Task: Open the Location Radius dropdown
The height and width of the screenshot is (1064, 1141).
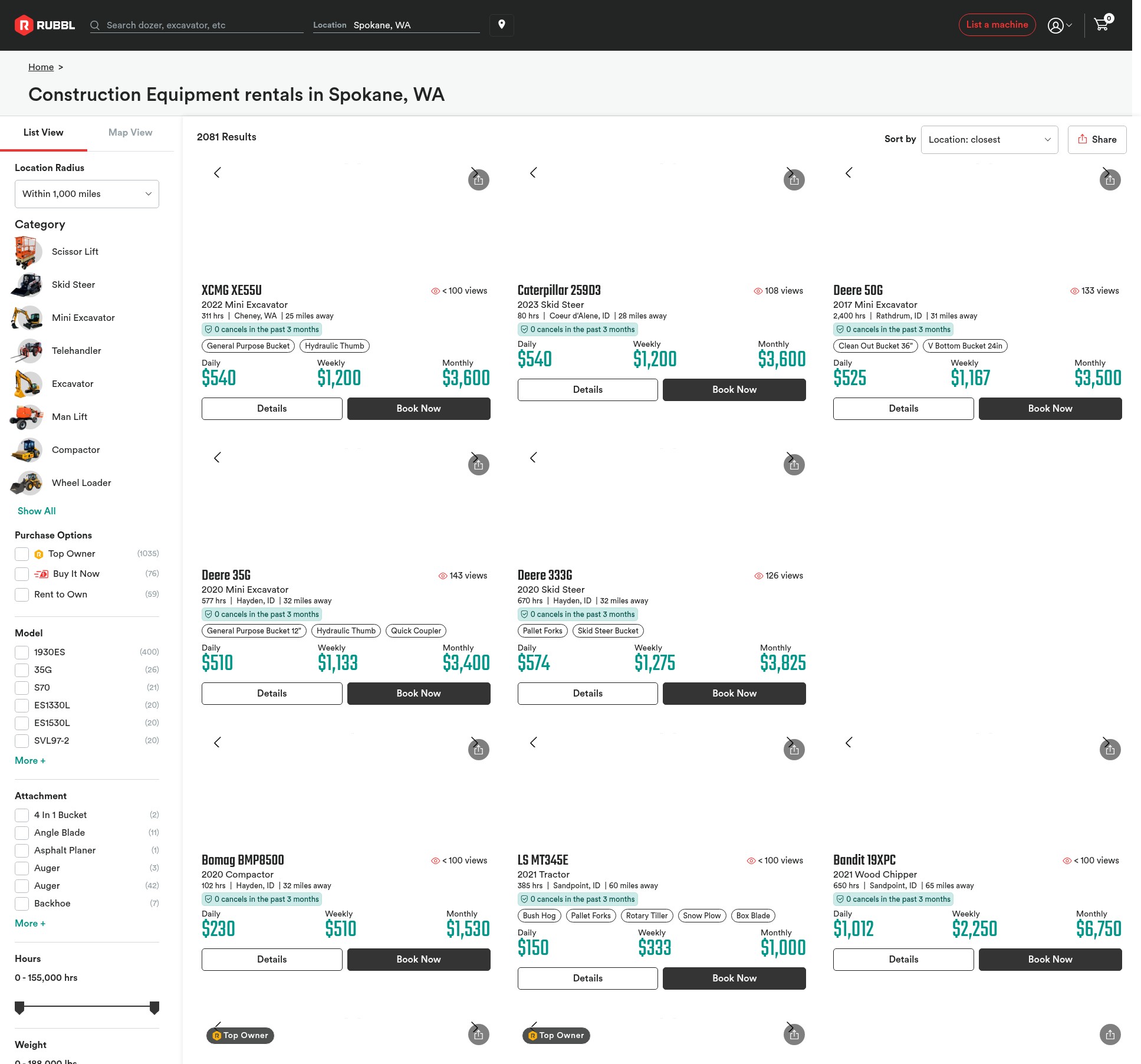Action: click(x=87, y=194)
